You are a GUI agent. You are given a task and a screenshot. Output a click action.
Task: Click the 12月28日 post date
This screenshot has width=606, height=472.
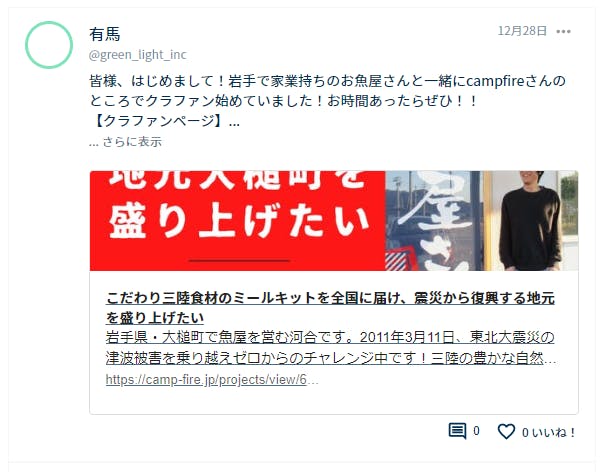pos(522,31)
